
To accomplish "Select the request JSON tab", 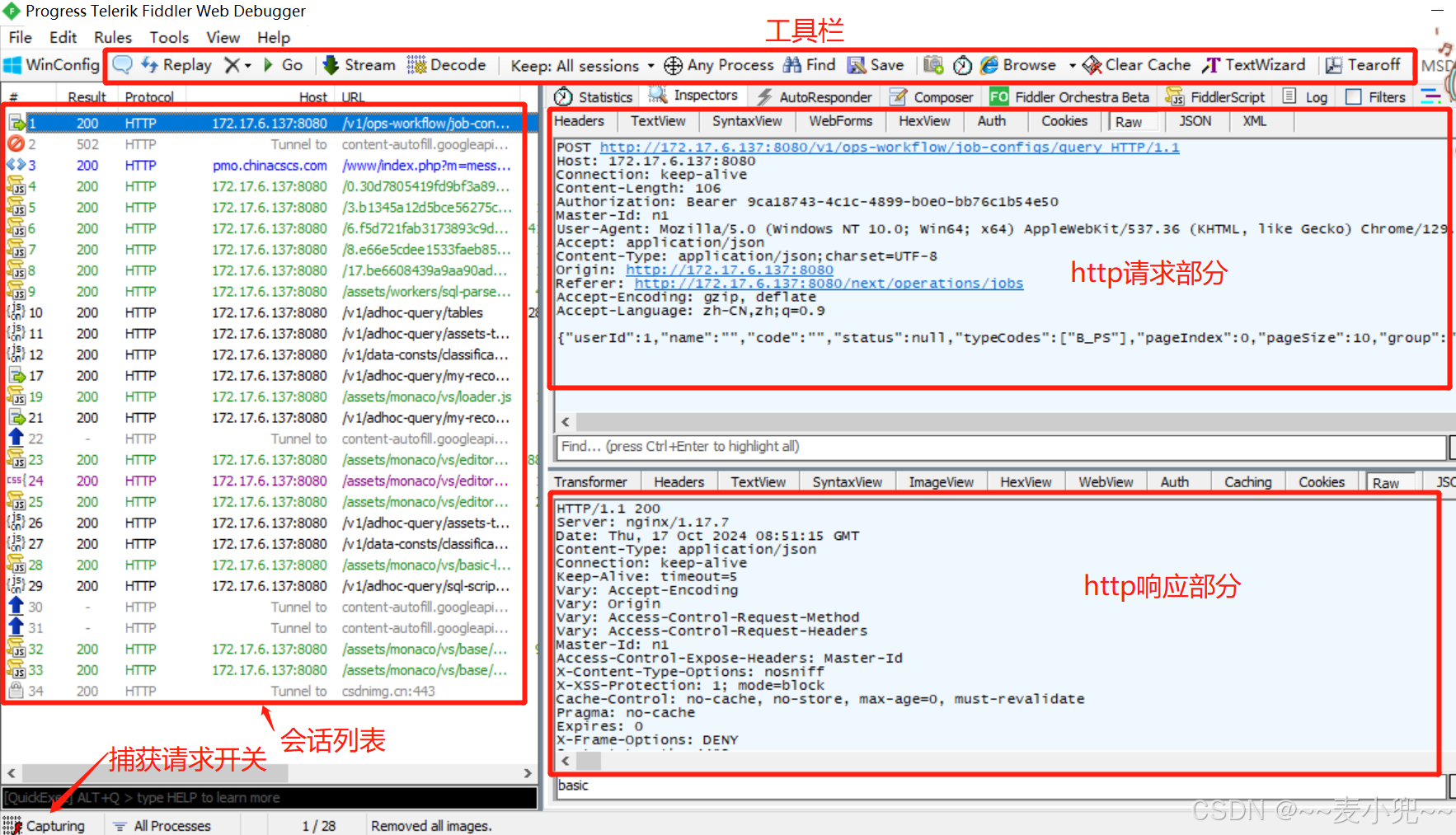I will click(x=1195, y=121).
